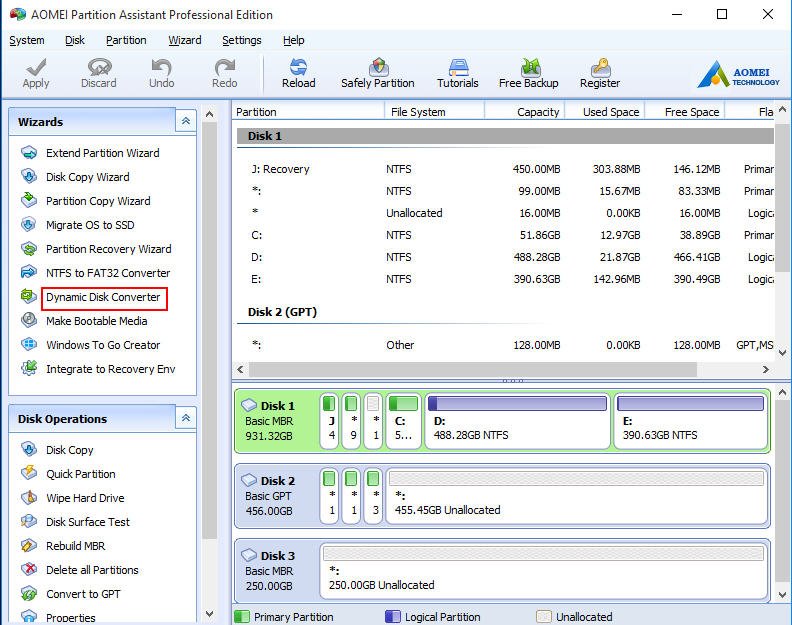Open the System menu
792x625 pixels.
27,40
